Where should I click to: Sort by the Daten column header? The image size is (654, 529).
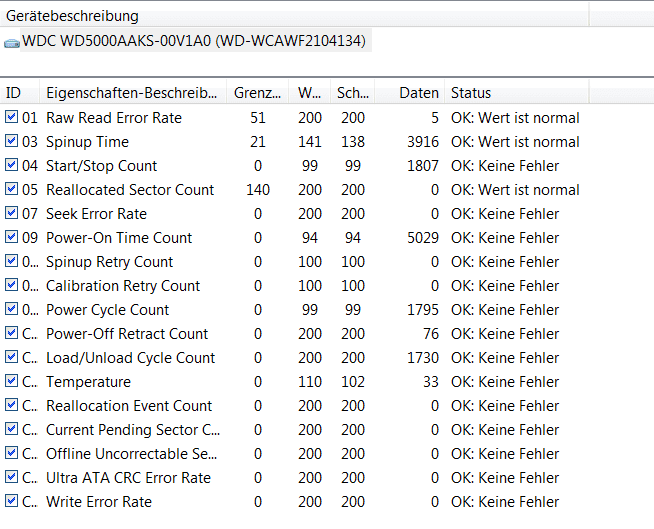pos(410,93)
